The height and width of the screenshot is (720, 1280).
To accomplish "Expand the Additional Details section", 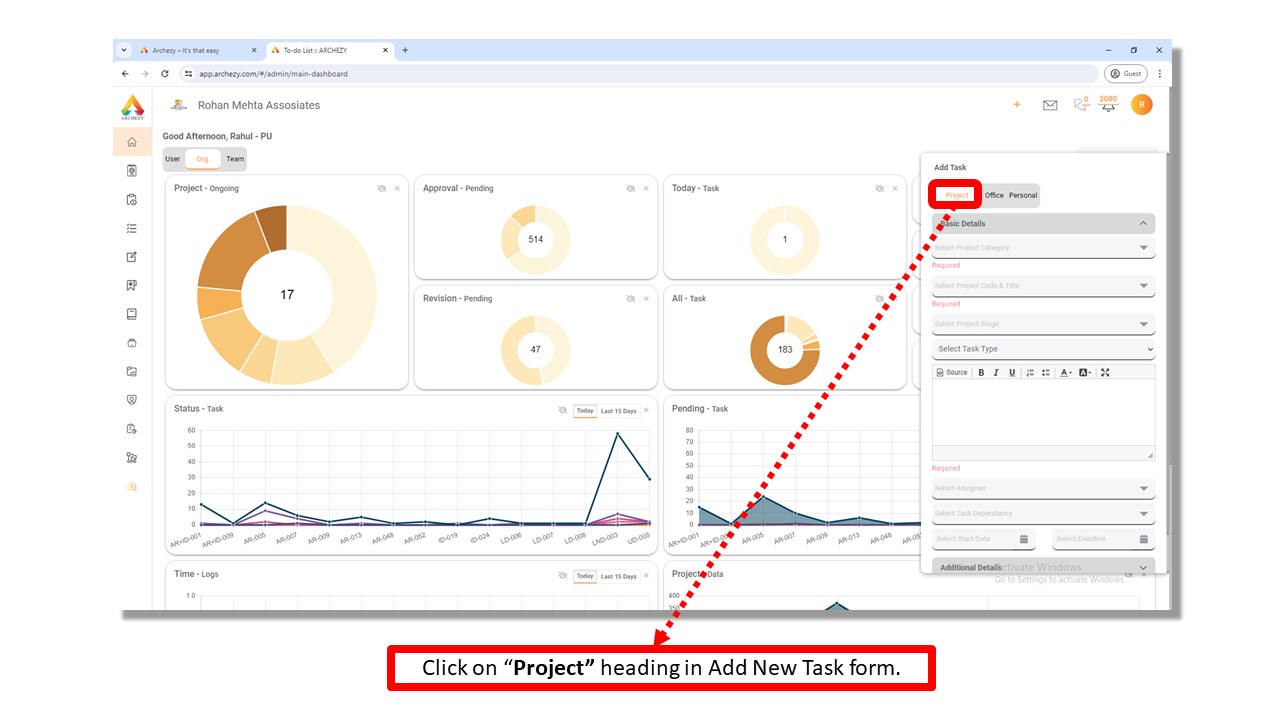I will (1043, 568).
